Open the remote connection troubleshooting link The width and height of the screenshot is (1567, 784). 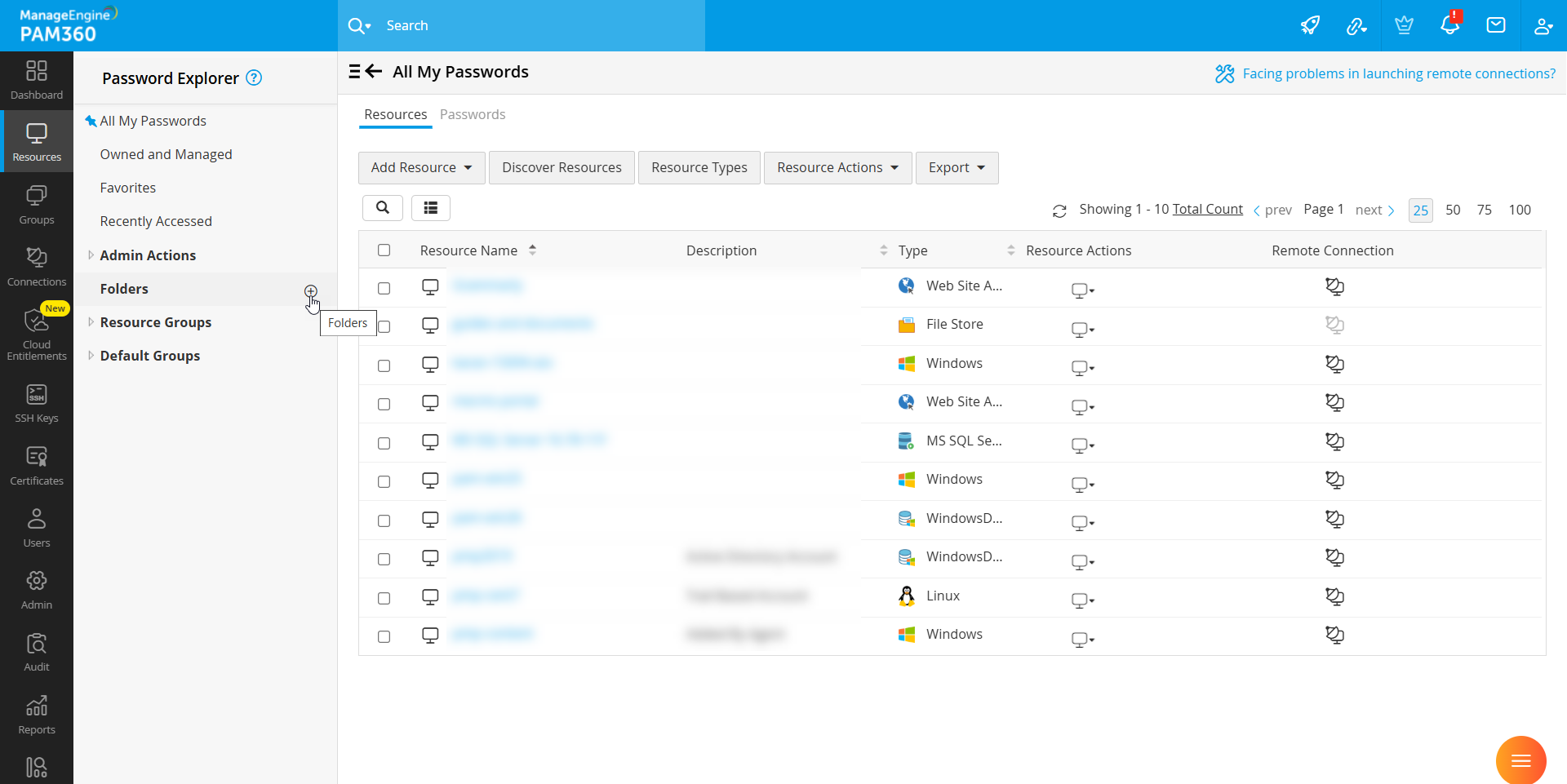(1398, 73)
